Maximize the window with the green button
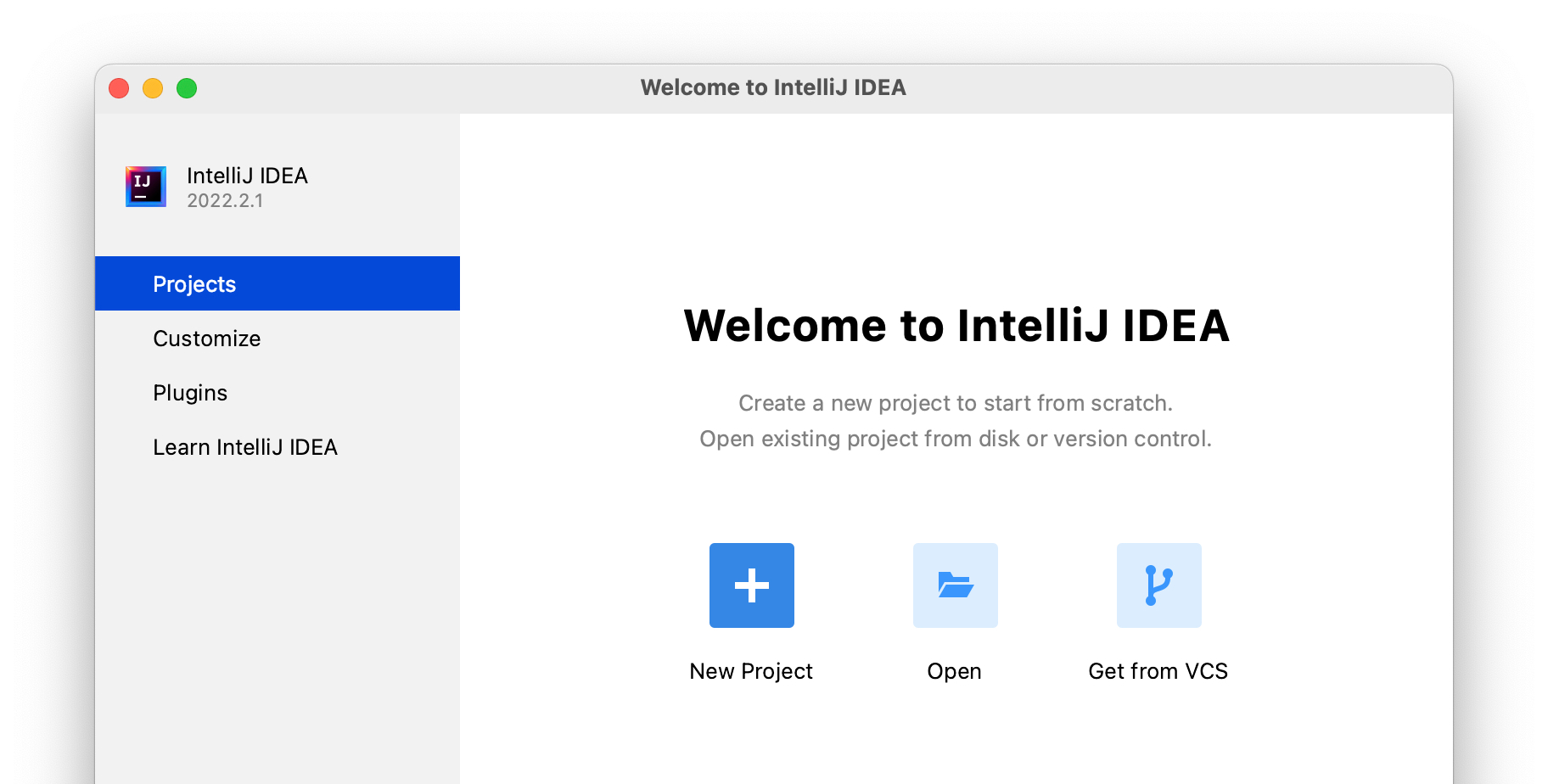The image size is (1548, 784). [x=187, y=88]
